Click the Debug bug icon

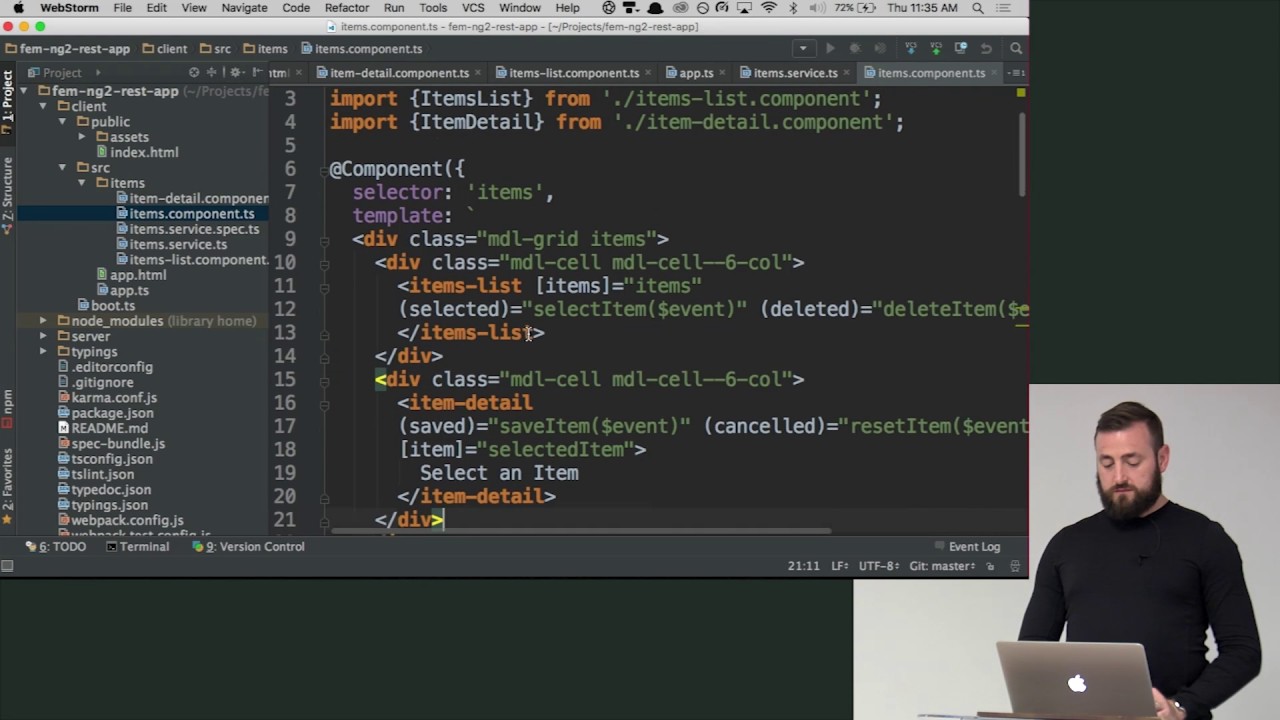pos(855,48)
